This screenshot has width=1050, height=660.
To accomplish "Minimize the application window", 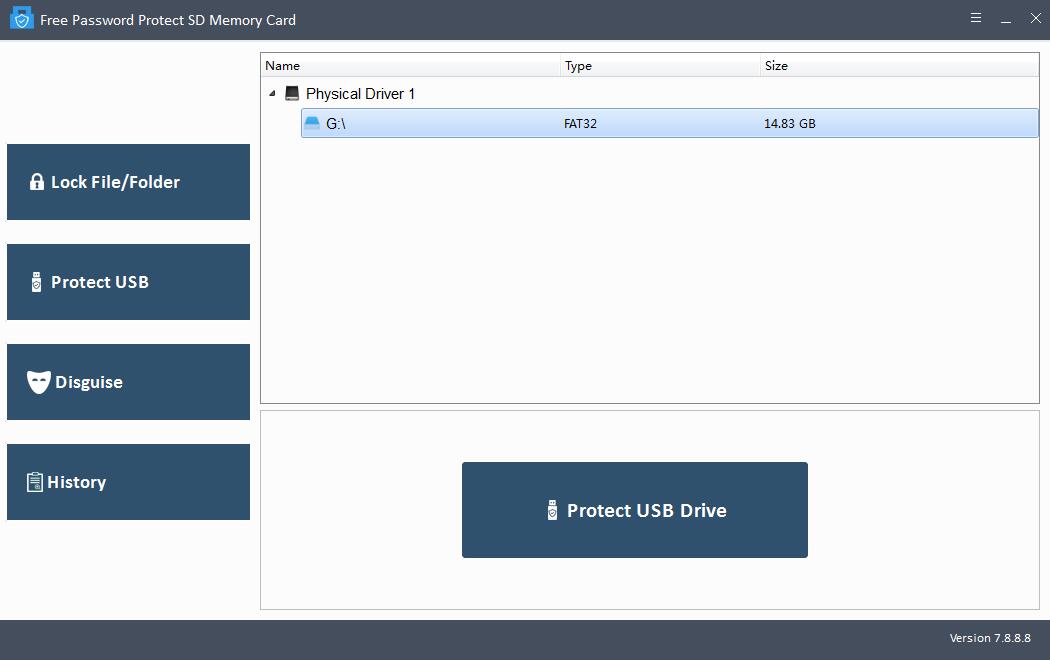I will pyautogui.click(x=1006, y=18).
